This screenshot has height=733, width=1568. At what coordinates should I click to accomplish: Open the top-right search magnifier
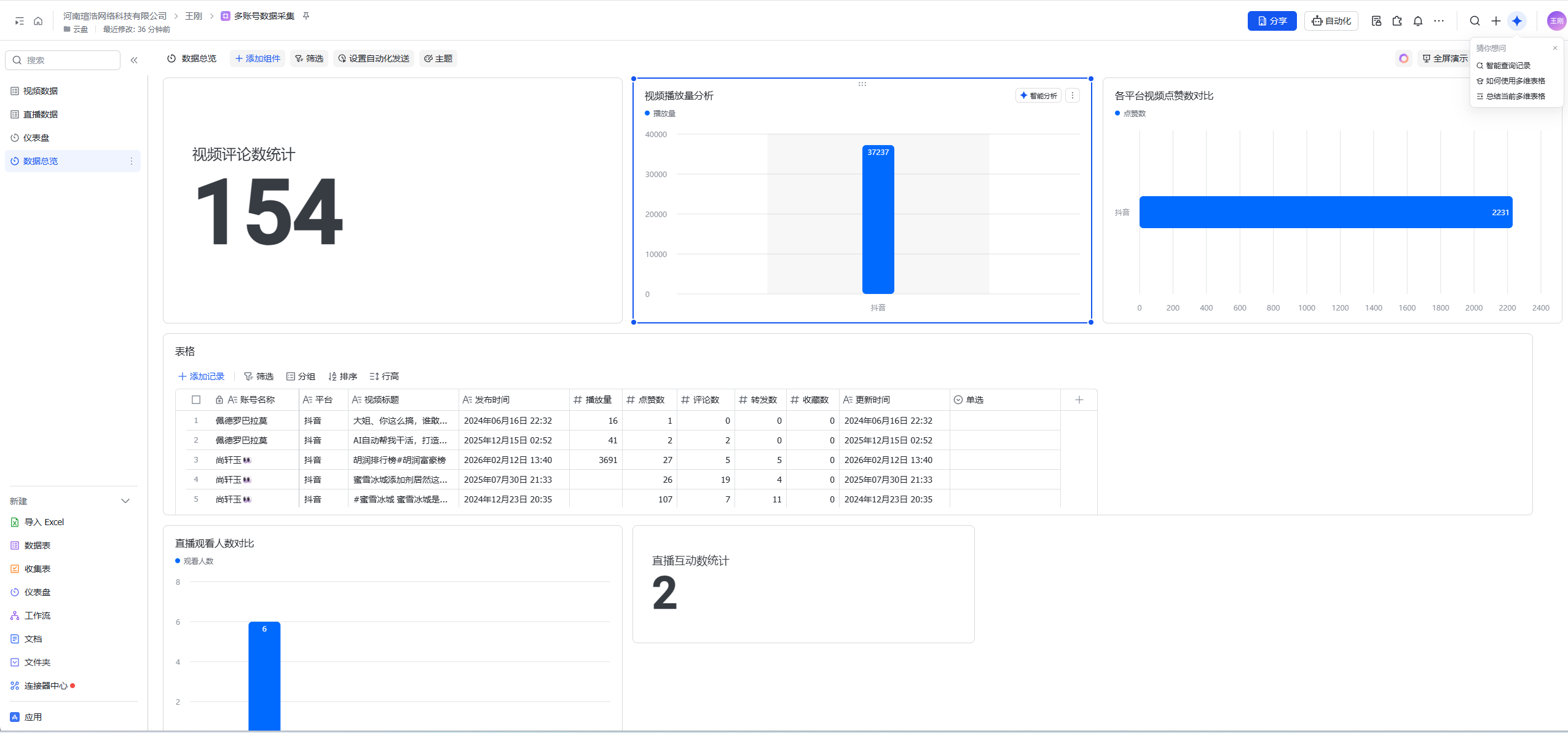coord(1475,21)
